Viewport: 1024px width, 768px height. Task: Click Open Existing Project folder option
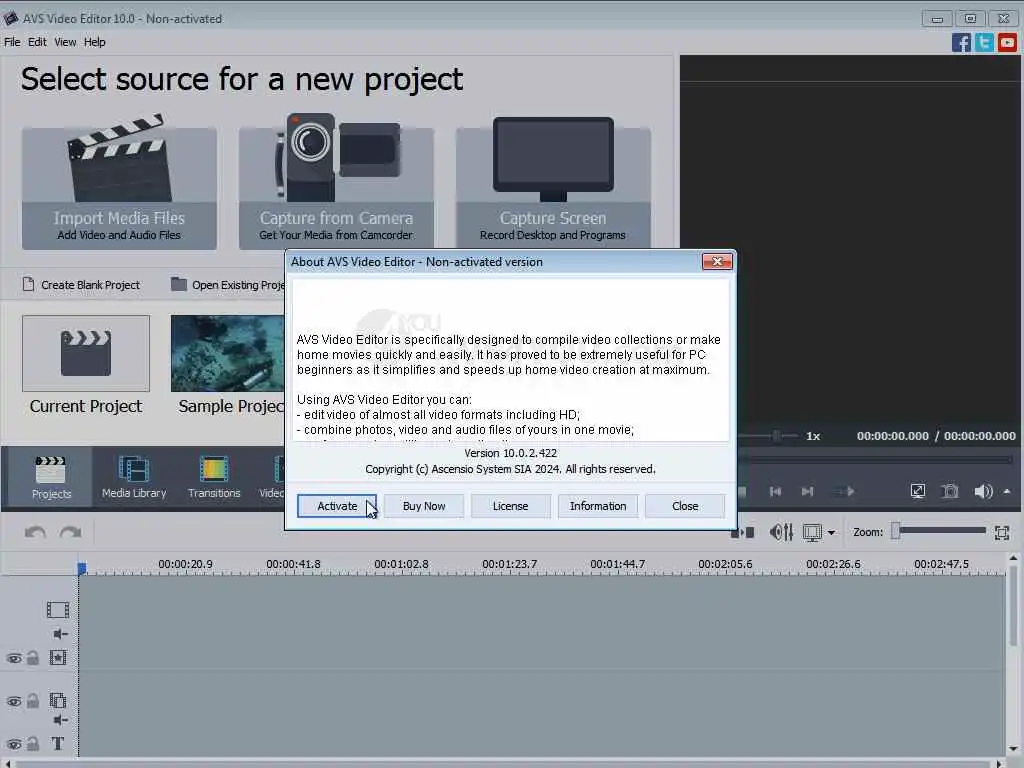pyautogui.click(x=228, y=285)
